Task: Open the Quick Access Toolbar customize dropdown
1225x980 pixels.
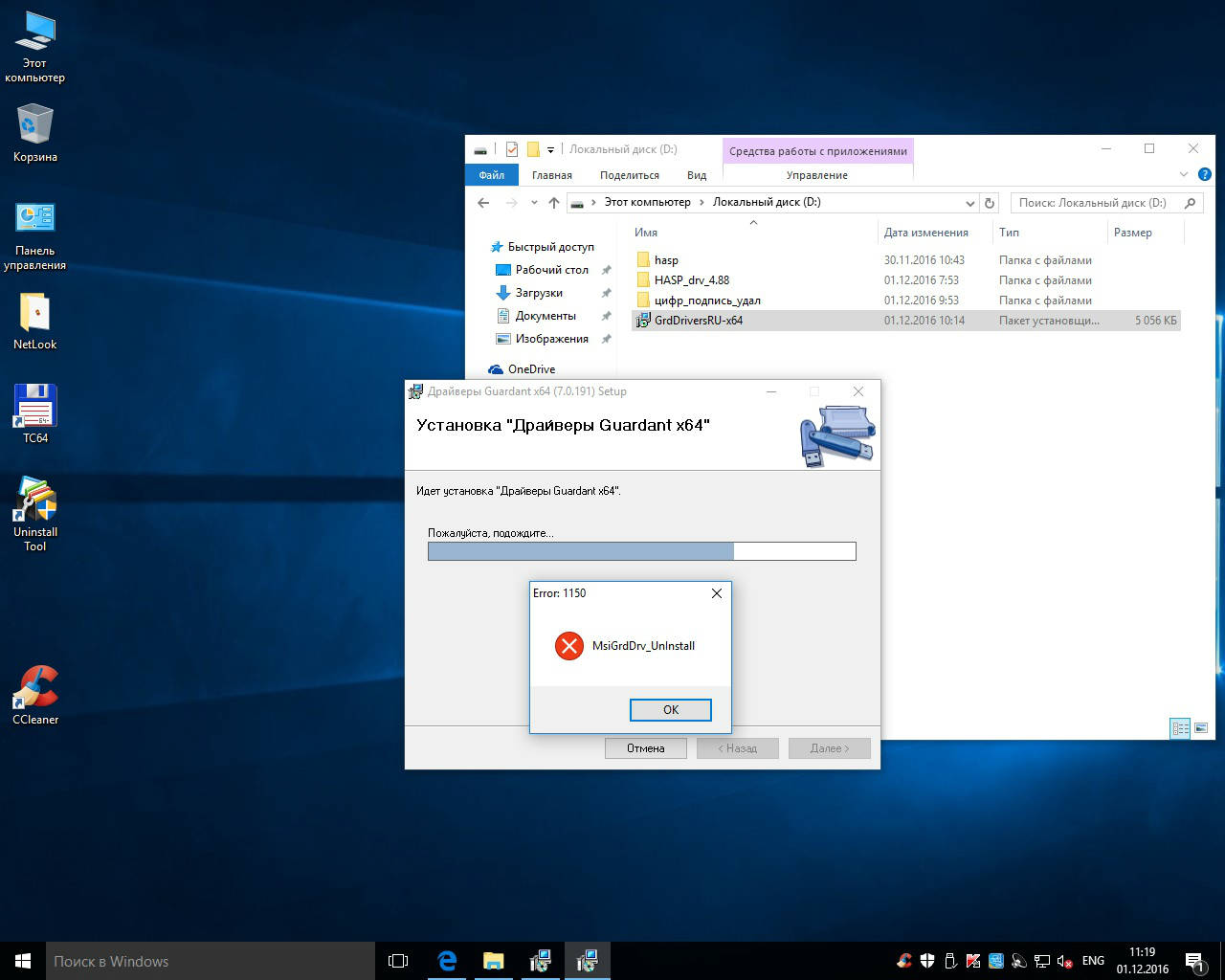Action: [550, 150]
